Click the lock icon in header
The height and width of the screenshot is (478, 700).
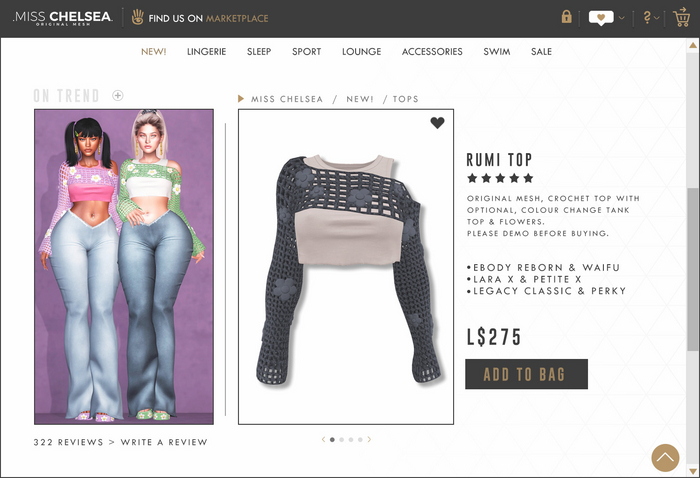(567, 17)
